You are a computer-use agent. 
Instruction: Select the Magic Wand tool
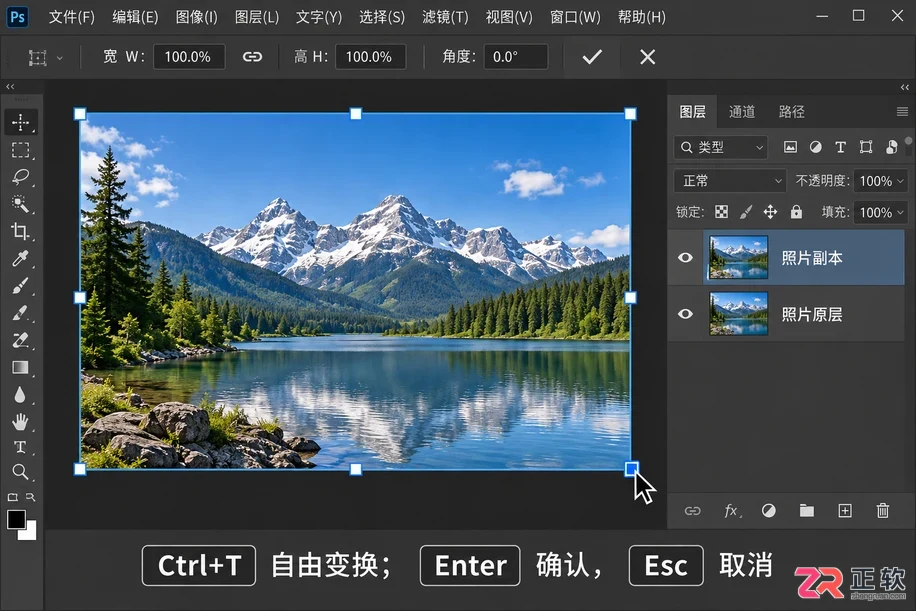20,204
